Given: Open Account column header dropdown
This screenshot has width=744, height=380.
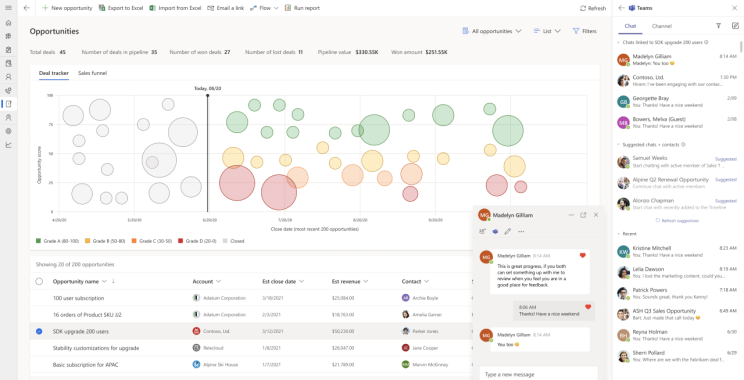Looking at the screenshot, I should (x=219, y=281).
